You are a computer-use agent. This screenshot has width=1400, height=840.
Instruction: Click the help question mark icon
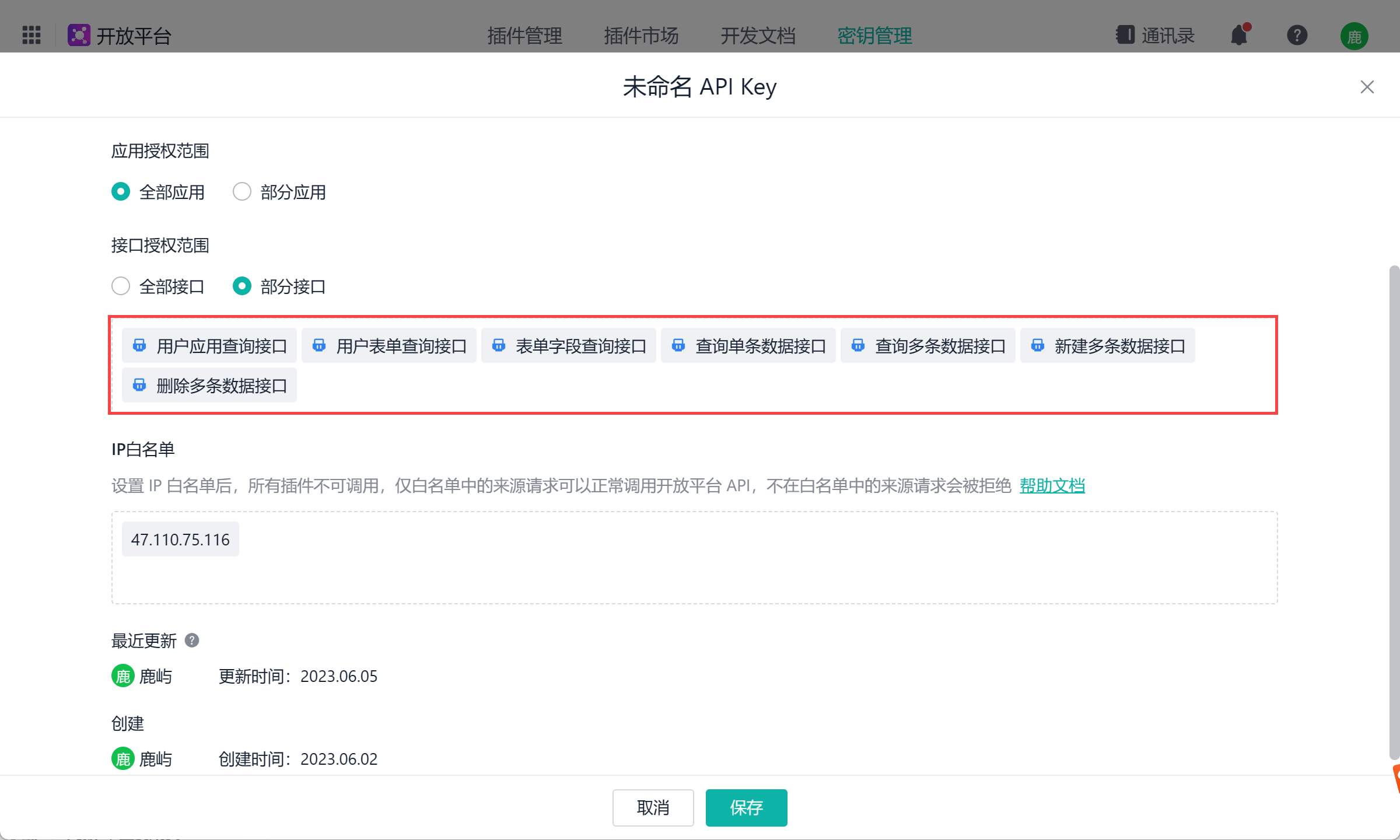1297,36
